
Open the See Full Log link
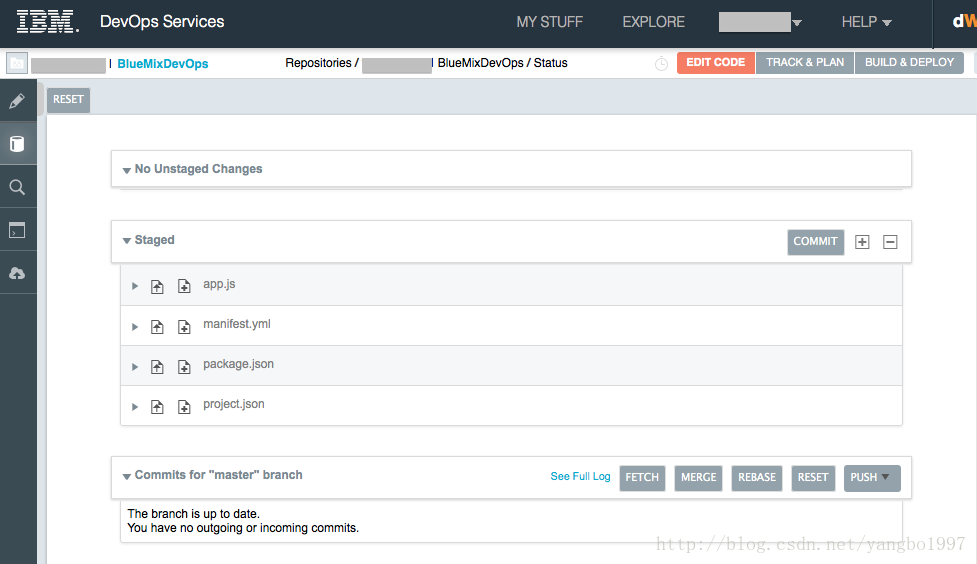[x=580, y=476]
